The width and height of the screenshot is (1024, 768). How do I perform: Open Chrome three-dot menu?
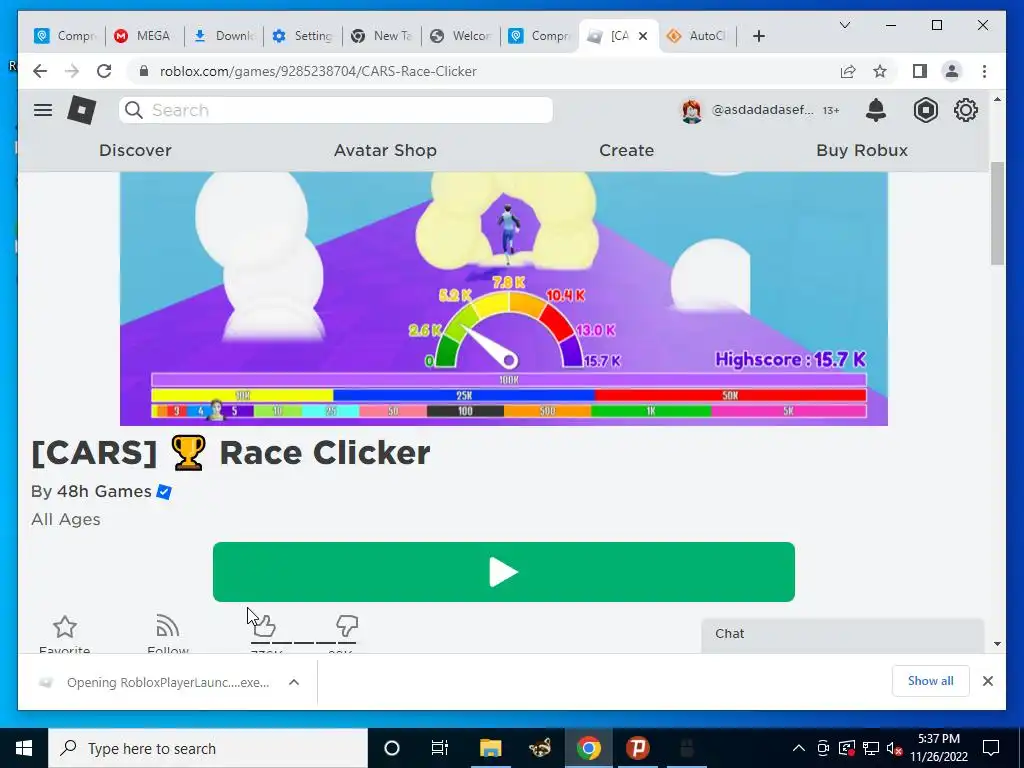click(x=984, y=71)
